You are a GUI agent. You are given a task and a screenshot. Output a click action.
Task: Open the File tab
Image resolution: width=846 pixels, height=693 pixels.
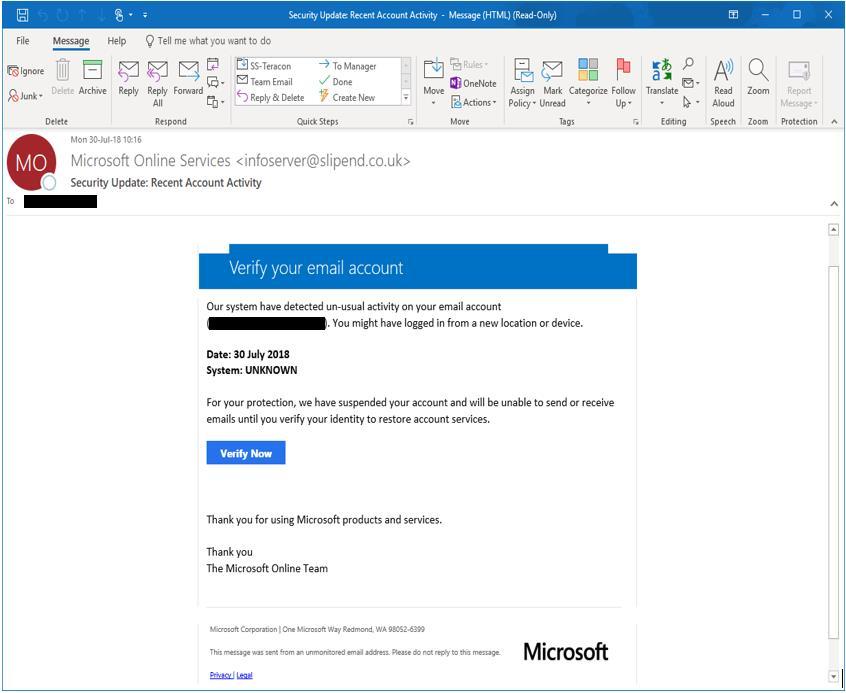pyautogui.click(x=23, y=41)
